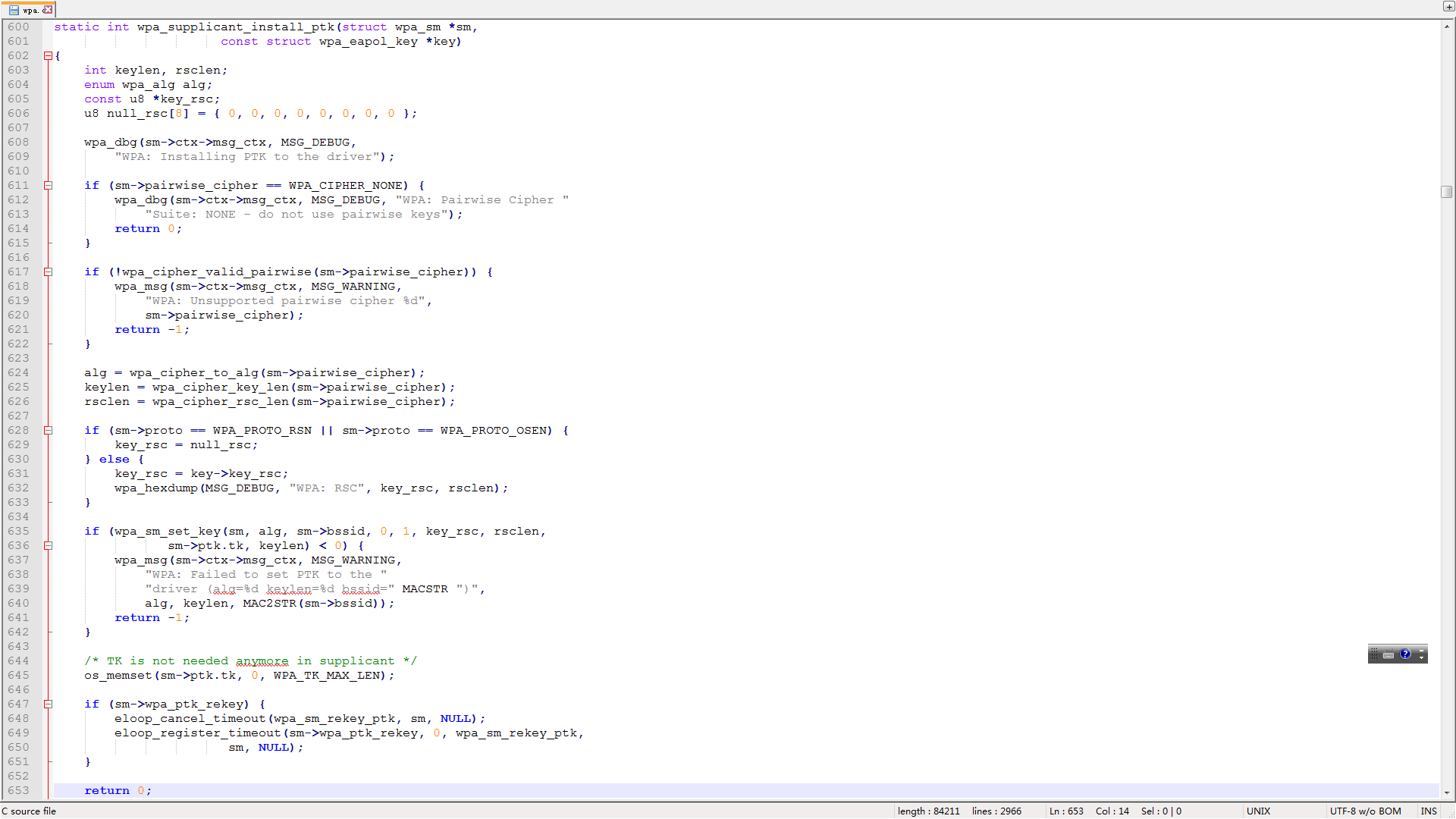This screenshot has width=1456, height=819.
Task: Click 'key_rsc = null_rsc;' on line 629
Action: point(186,445)
